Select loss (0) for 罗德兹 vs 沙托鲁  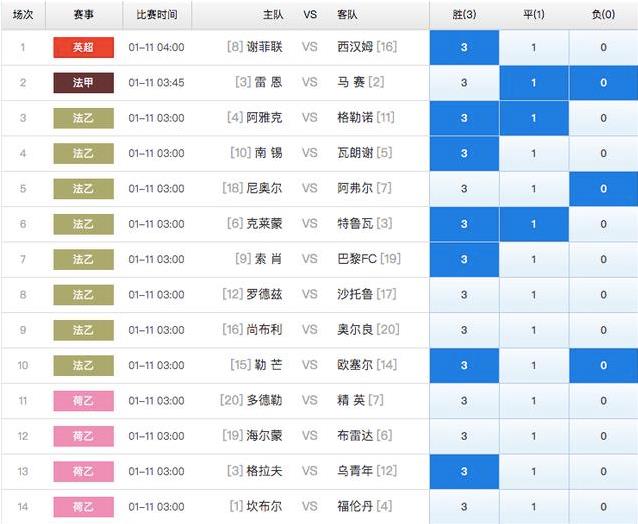pyautogui.click(x=603, y=295)
